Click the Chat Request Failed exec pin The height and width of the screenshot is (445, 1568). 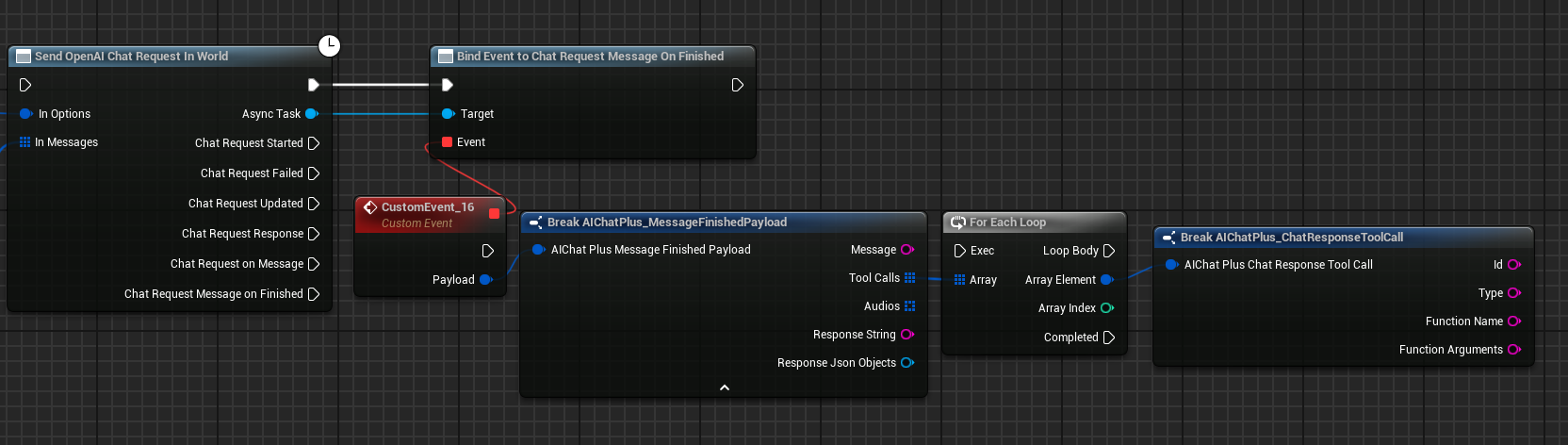(x=314, y=173)
